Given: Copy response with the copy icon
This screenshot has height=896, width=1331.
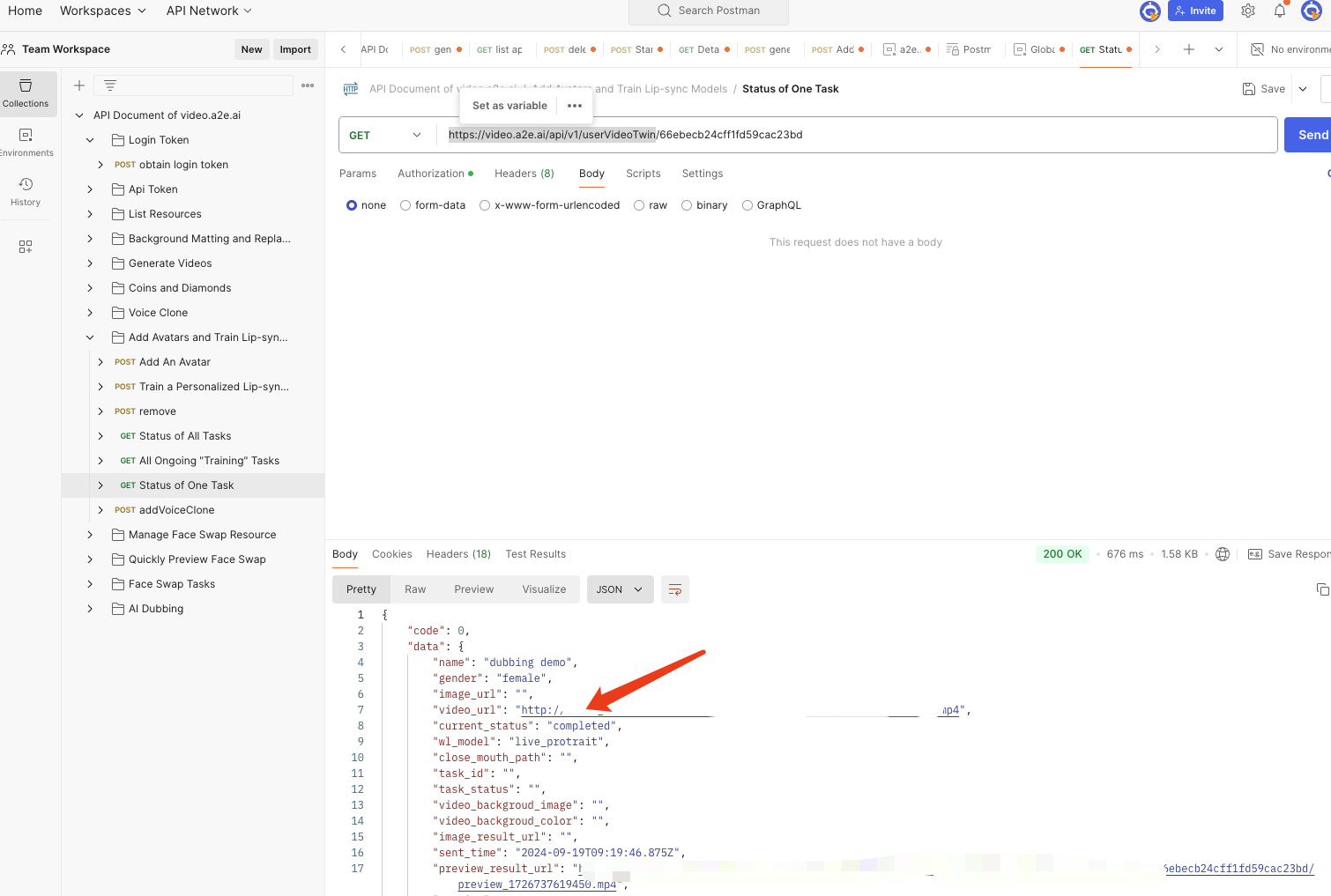Looking at the screenshot, I should pyautogui.click(x=1322, y=589).
